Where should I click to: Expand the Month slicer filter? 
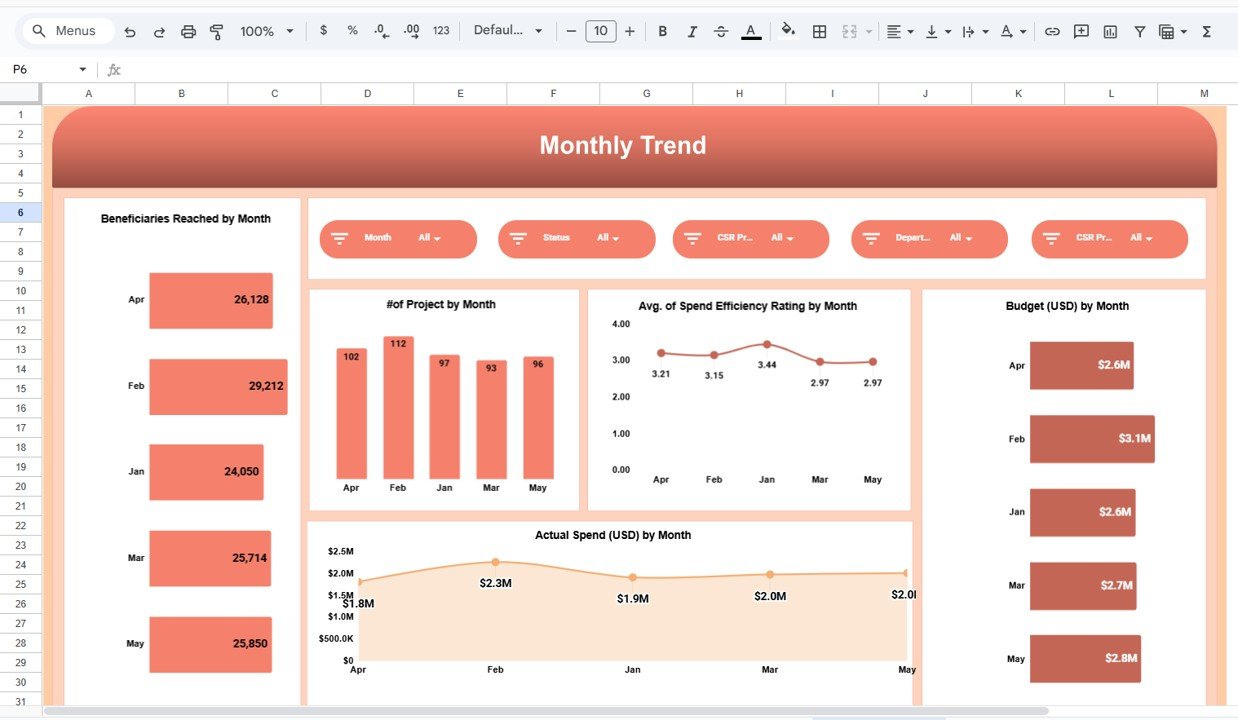pyautogui.click(x=430, y=238)
